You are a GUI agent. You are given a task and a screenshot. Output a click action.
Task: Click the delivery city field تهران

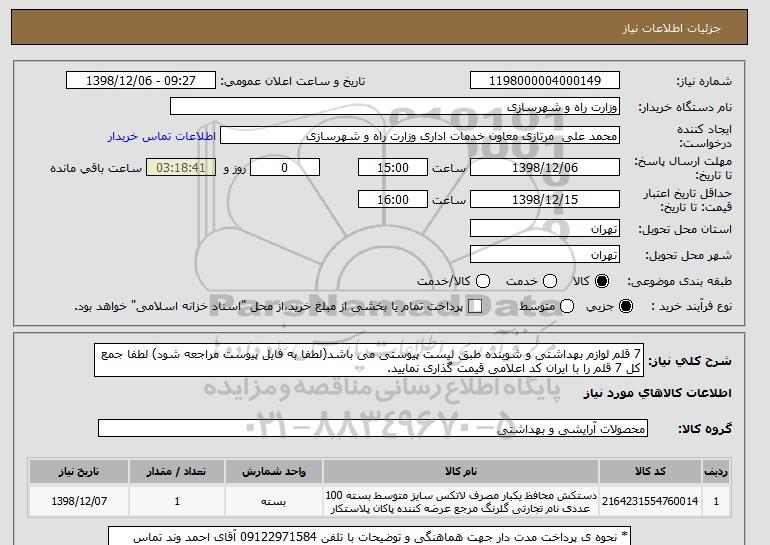click(x=545, y=254)
